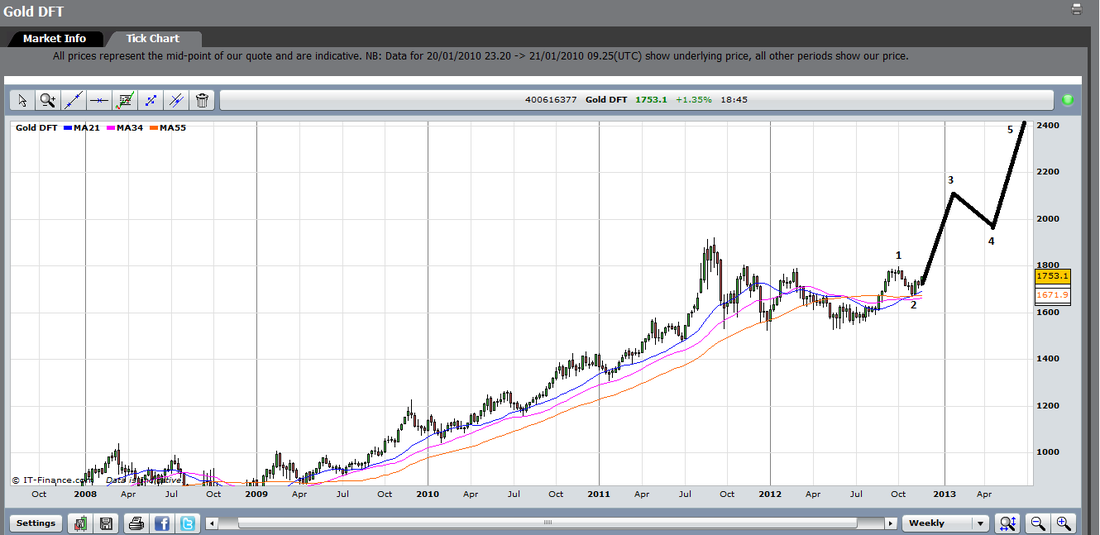
Task: Click the 1671.9 orange MA price tag
Action: pos(1052,295)
